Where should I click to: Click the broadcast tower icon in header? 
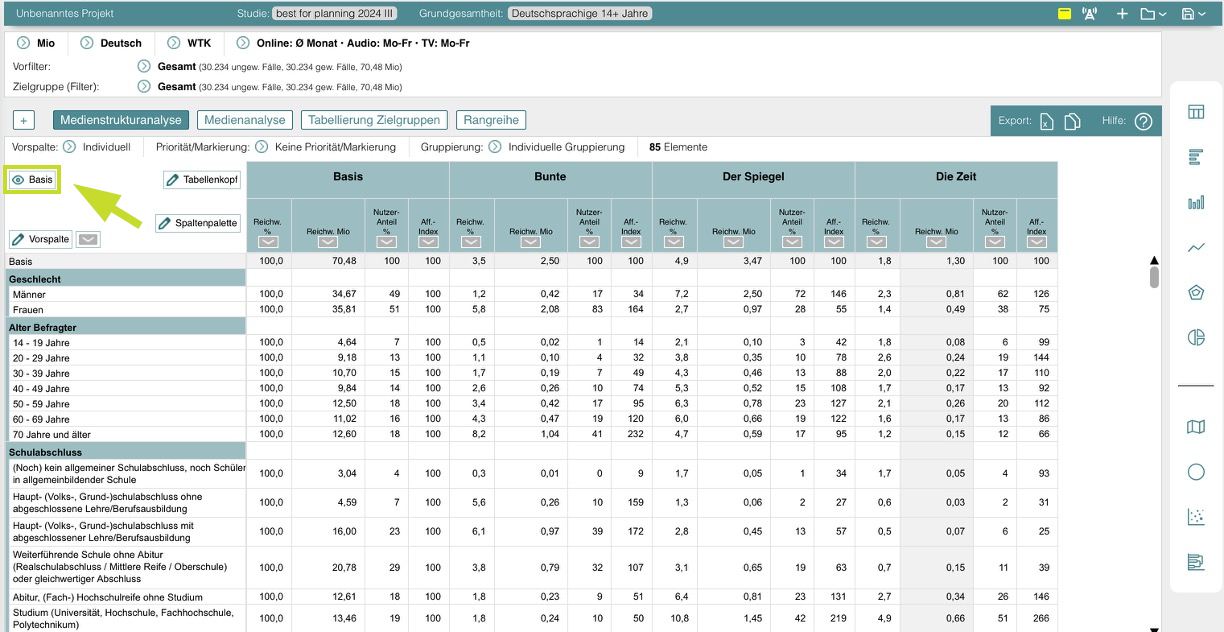click(1090, 14)
